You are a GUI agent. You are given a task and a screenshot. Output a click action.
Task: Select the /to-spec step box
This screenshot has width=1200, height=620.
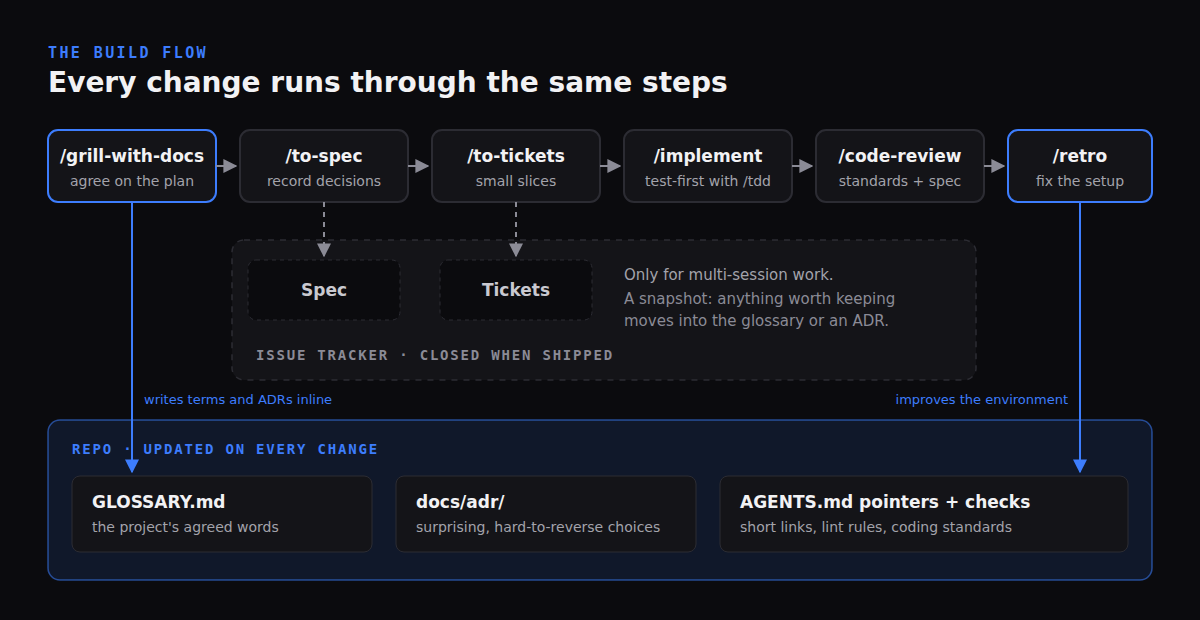click(x=324, y=166)
